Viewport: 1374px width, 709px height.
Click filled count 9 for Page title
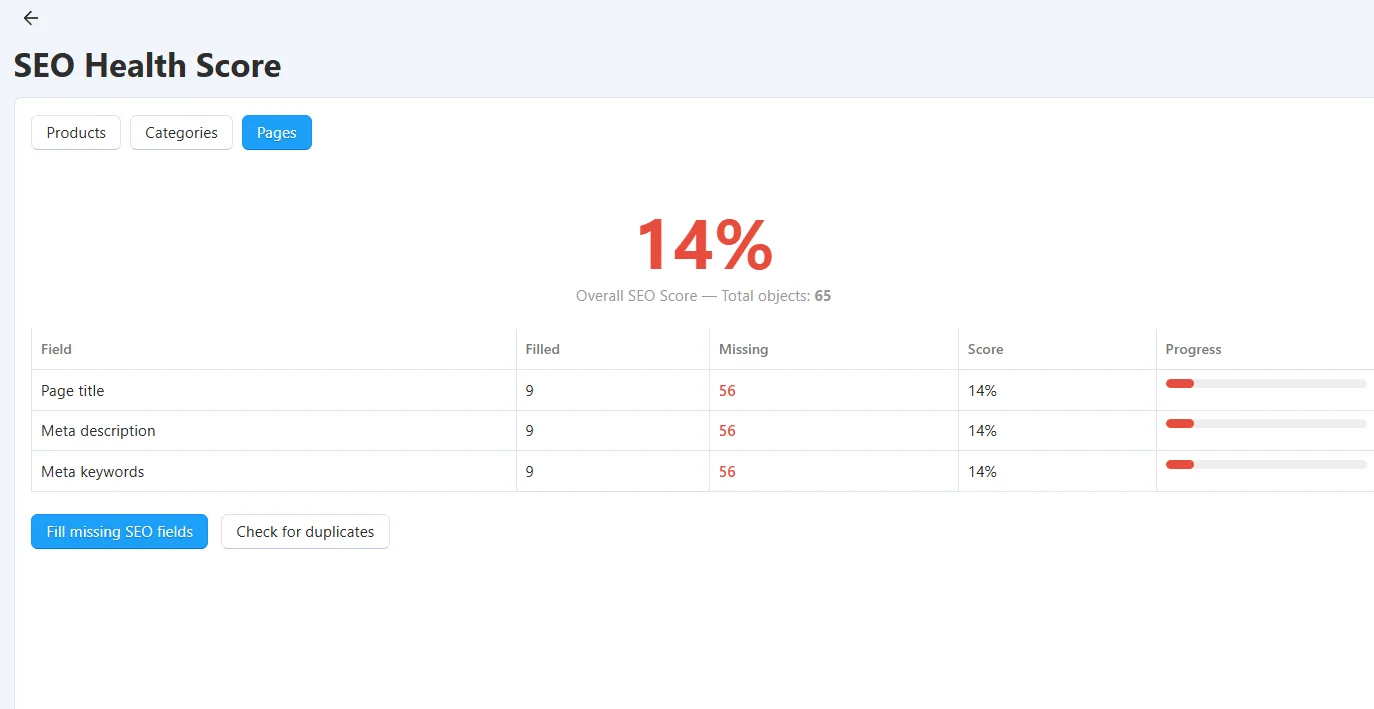click(x=530, y=391)
